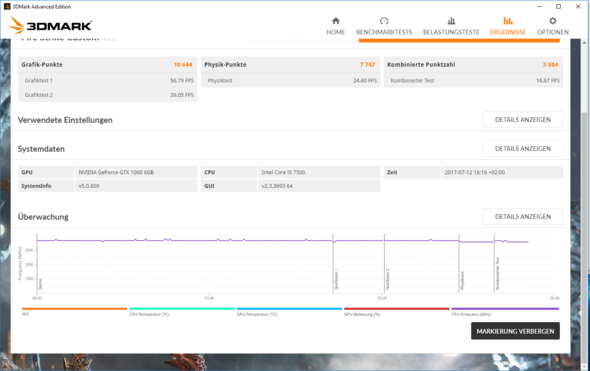Switch to the BELASTUNGSTESTE tab label
590x371 pixels.
(x=451, y=32)
